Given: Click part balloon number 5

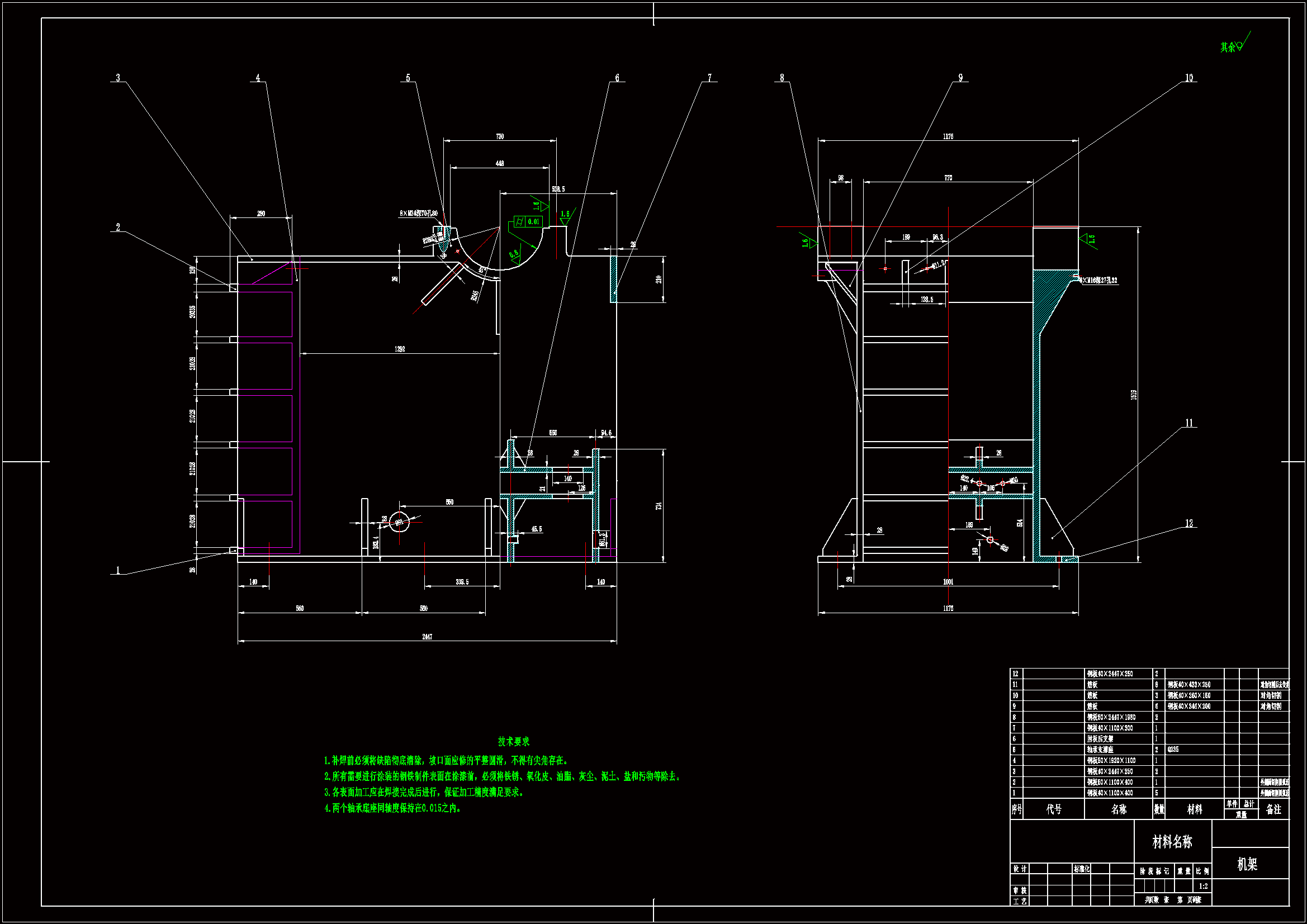Looking at the screenshot, I should click(x=408, y=78).
